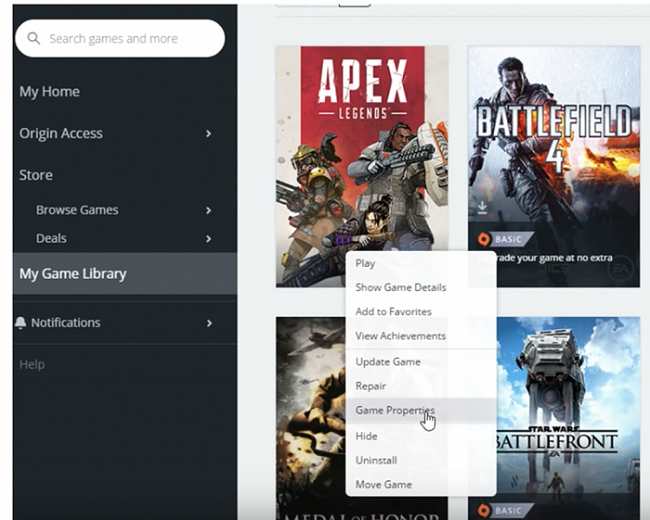Focus the Search games and more field
This screenshot has width=650, height=520.
coord(120,39)
